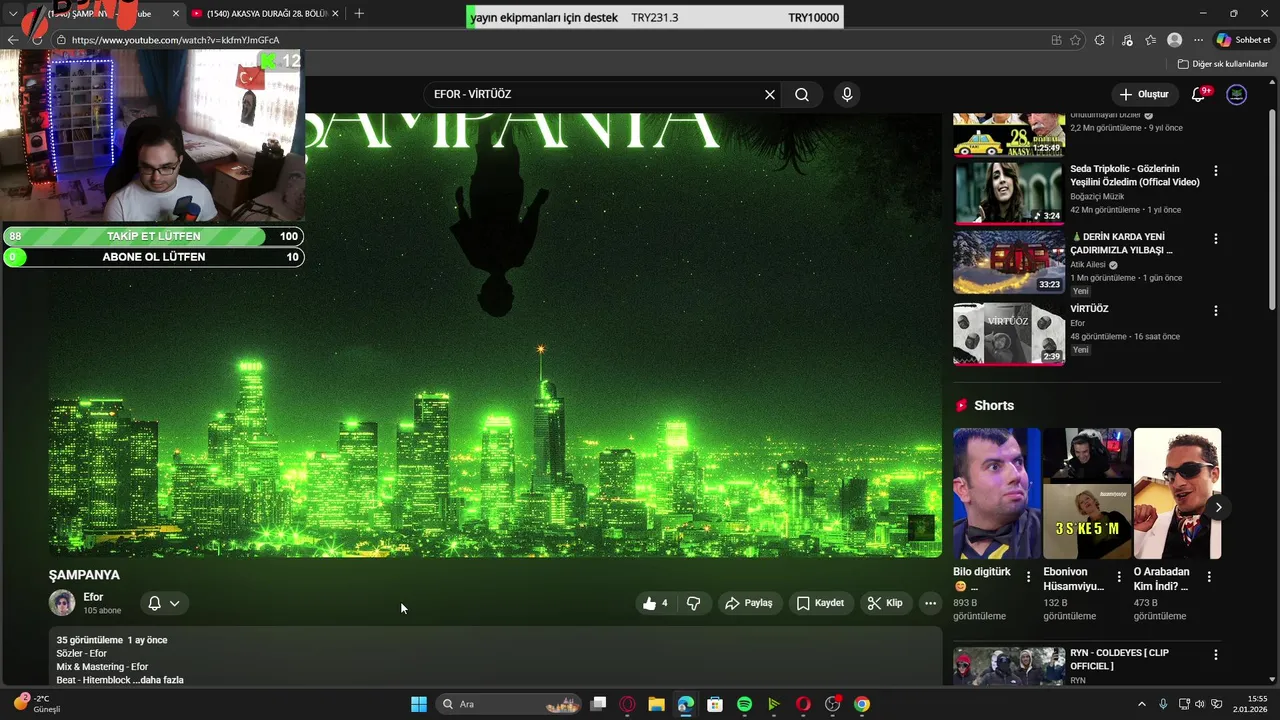The height and width of the screenshot is (720, 1280).
Task: Click the YouTube search magnifier button
Action: click(802, 94)
